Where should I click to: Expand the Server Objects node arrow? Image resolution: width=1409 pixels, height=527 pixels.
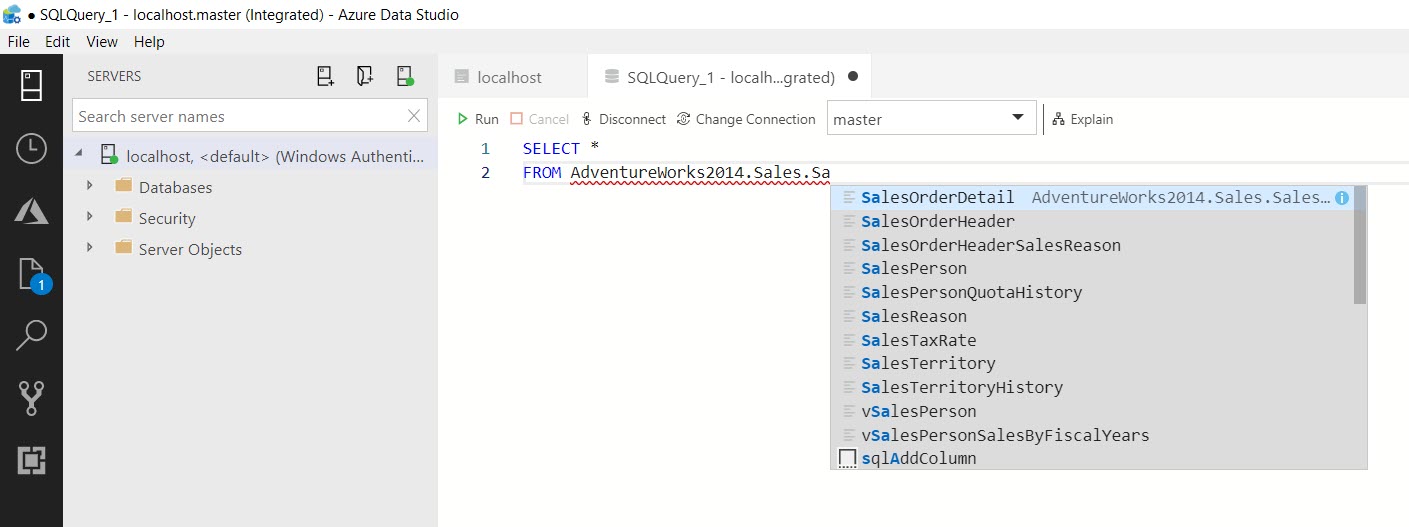[x=90, y=248]
